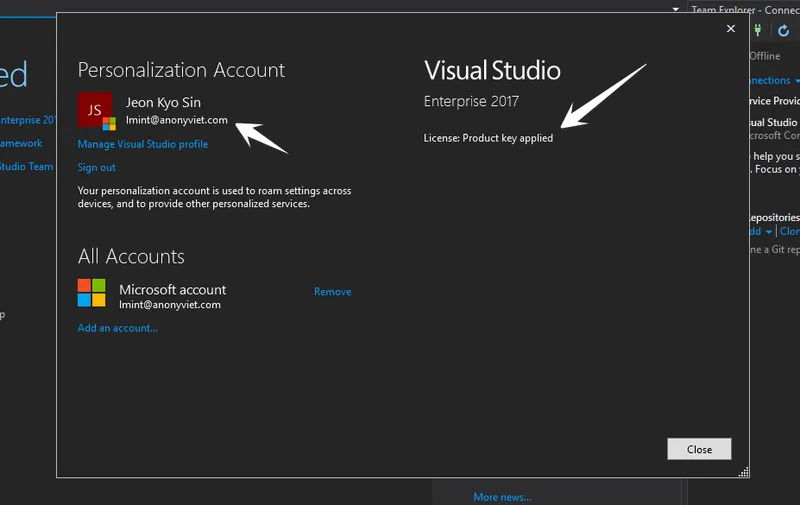Click the personalization account email address
The height and width of the screenshot is (505, 800).
click(177, 120)
